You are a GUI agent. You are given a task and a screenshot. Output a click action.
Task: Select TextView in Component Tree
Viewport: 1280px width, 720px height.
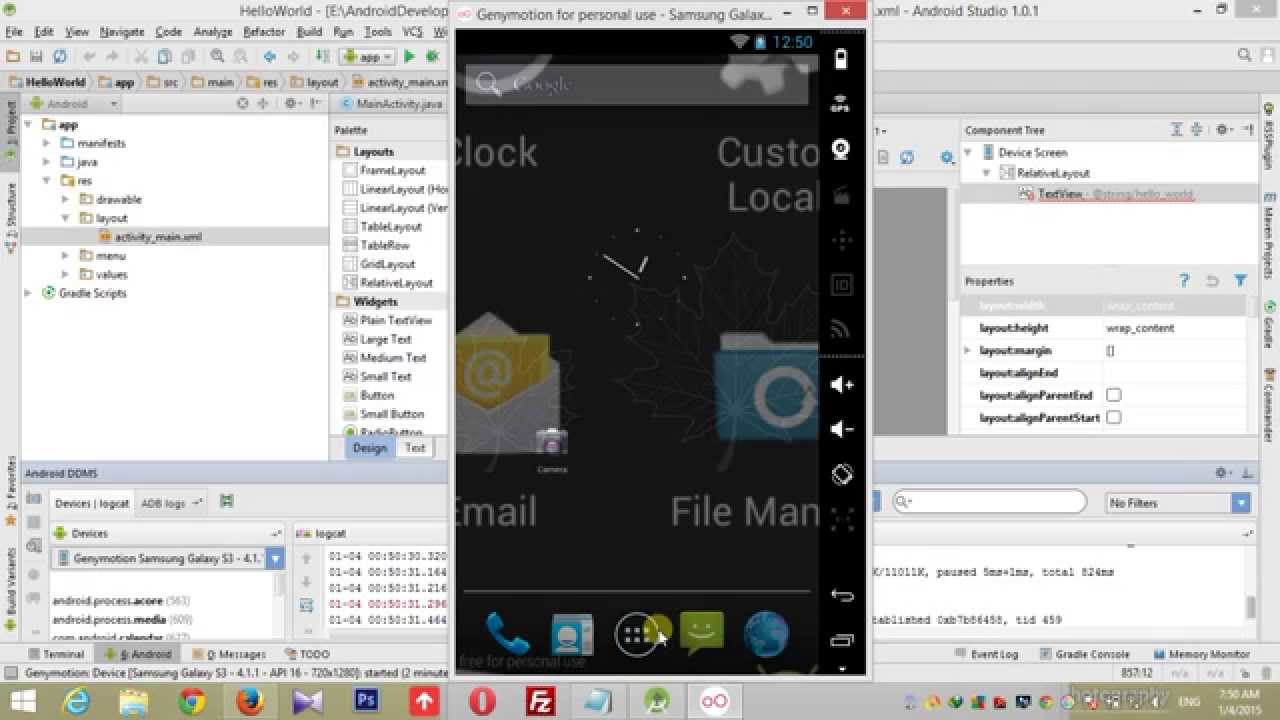click(x=1060, y=194)
